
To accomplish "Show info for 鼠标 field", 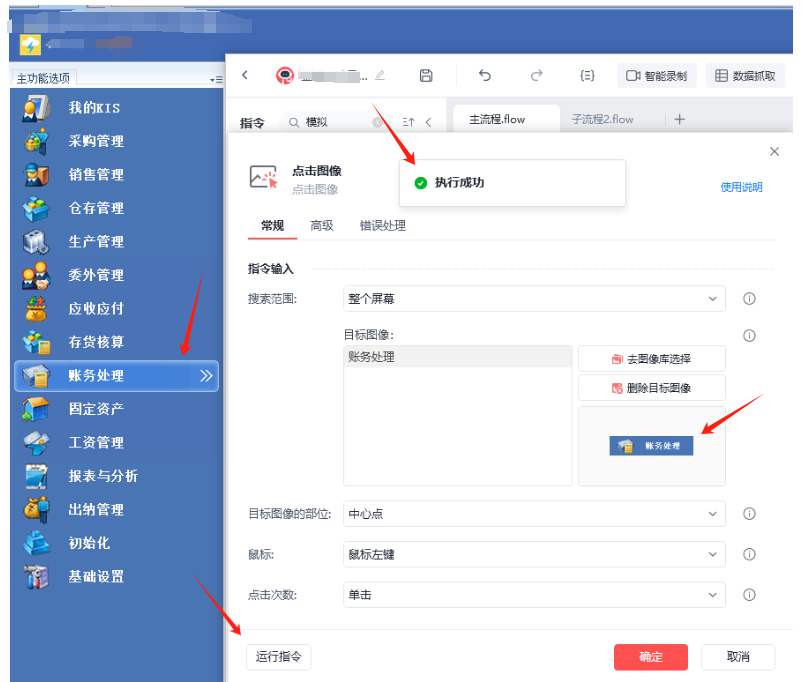I will 749,554.
